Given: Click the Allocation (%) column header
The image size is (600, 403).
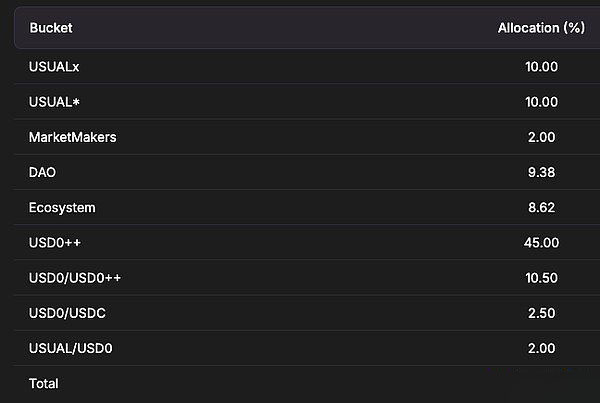Looking at the screenshot, I should (541, 28).
